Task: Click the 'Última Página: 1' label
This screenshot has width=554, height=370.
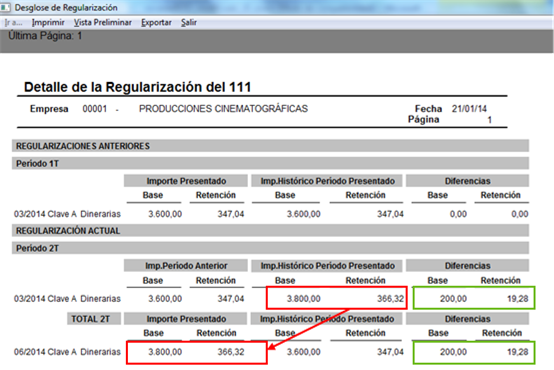Action: [45, 36]
